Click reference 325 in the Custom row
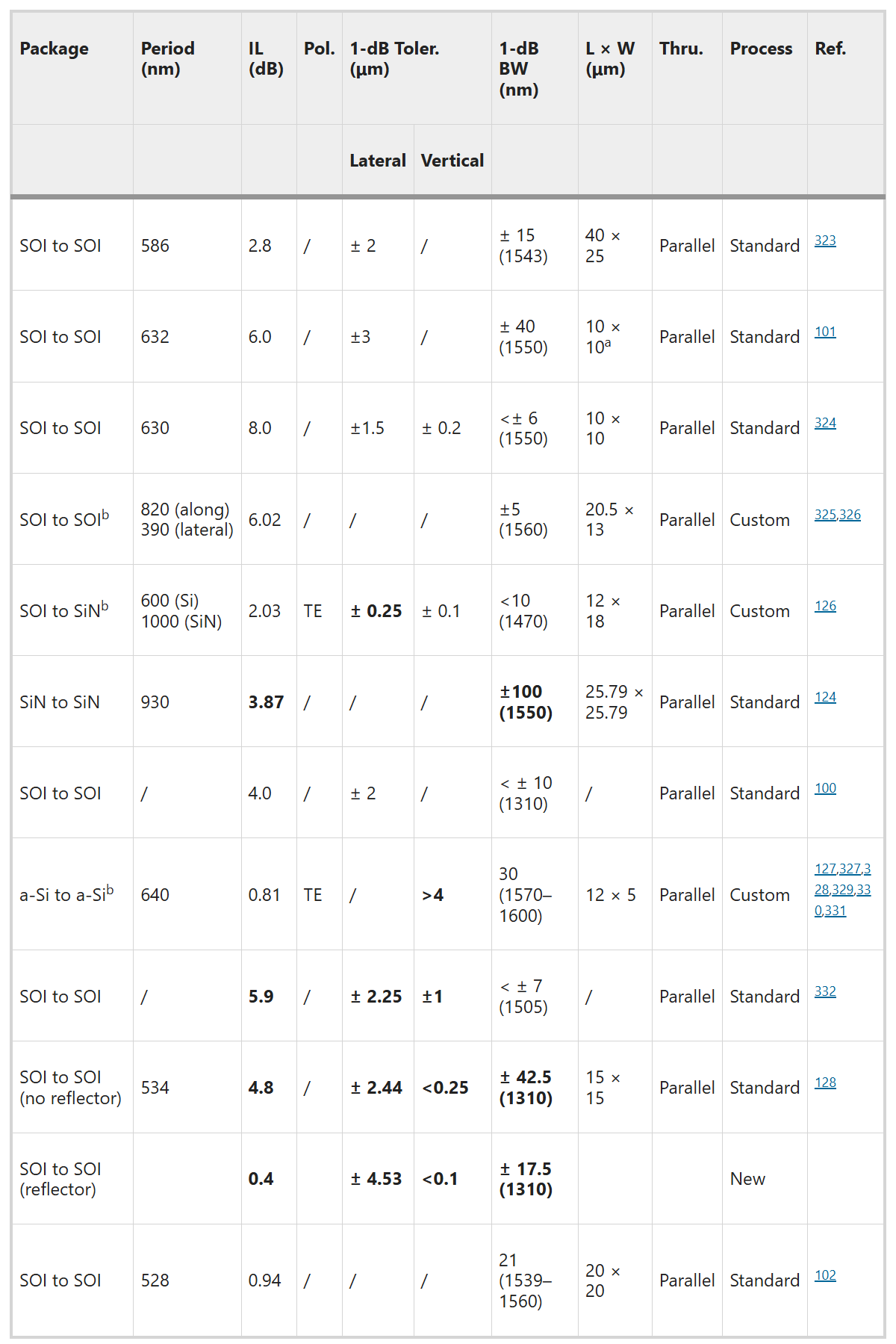This screenshot has height=1344, width=896. pos(825,515)
